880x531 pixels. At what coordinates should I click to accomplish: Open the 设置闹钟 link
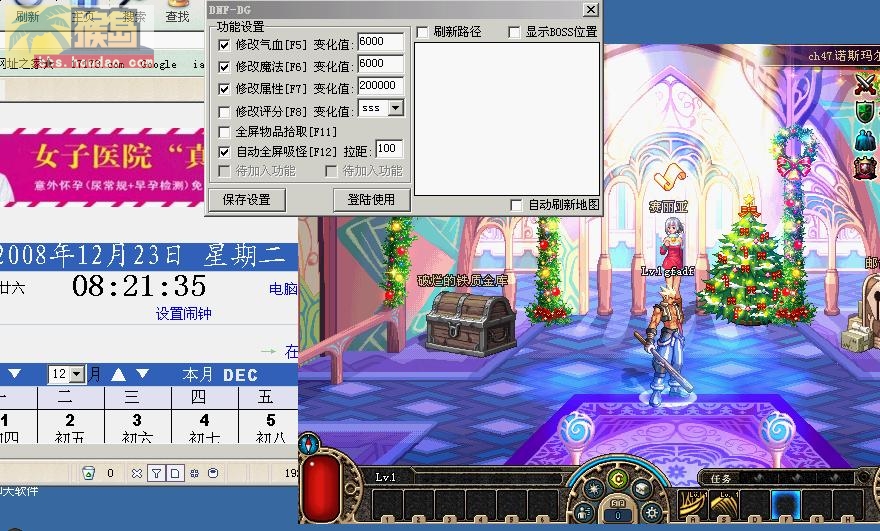coord(184,313)
